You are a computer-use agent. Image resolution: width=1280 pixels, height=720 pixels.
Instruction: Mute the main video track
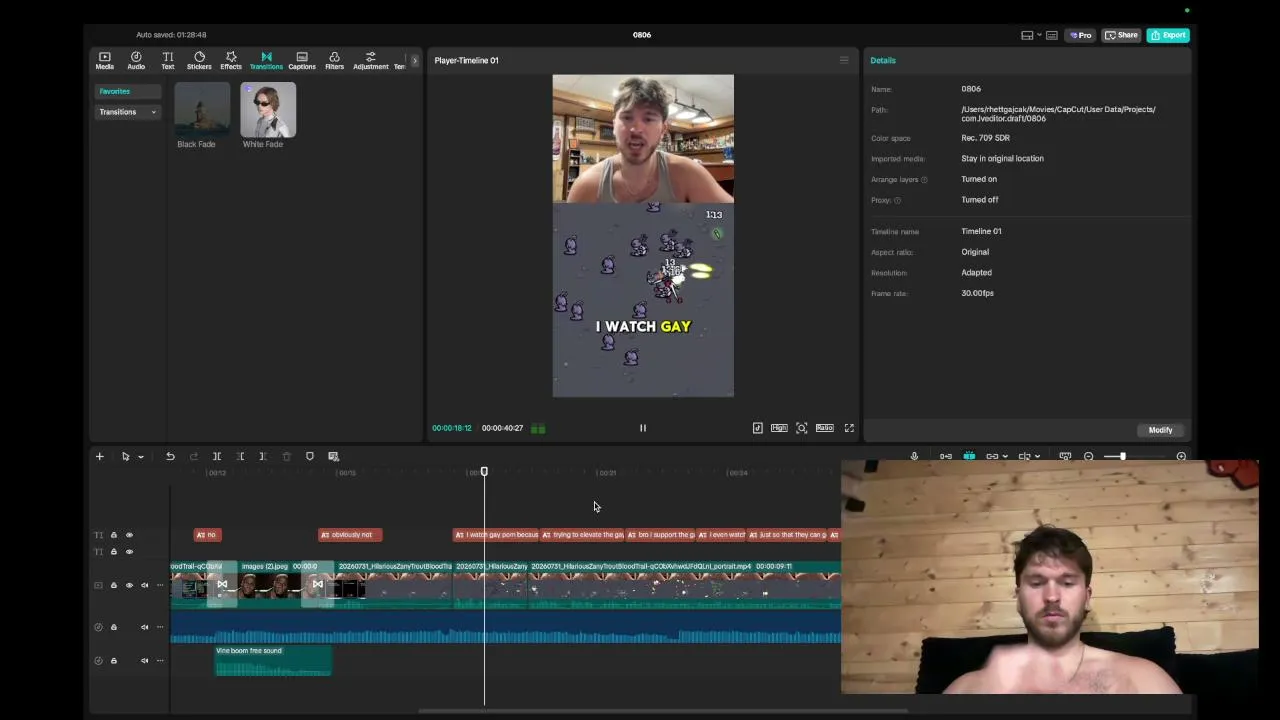click(144, 585)
